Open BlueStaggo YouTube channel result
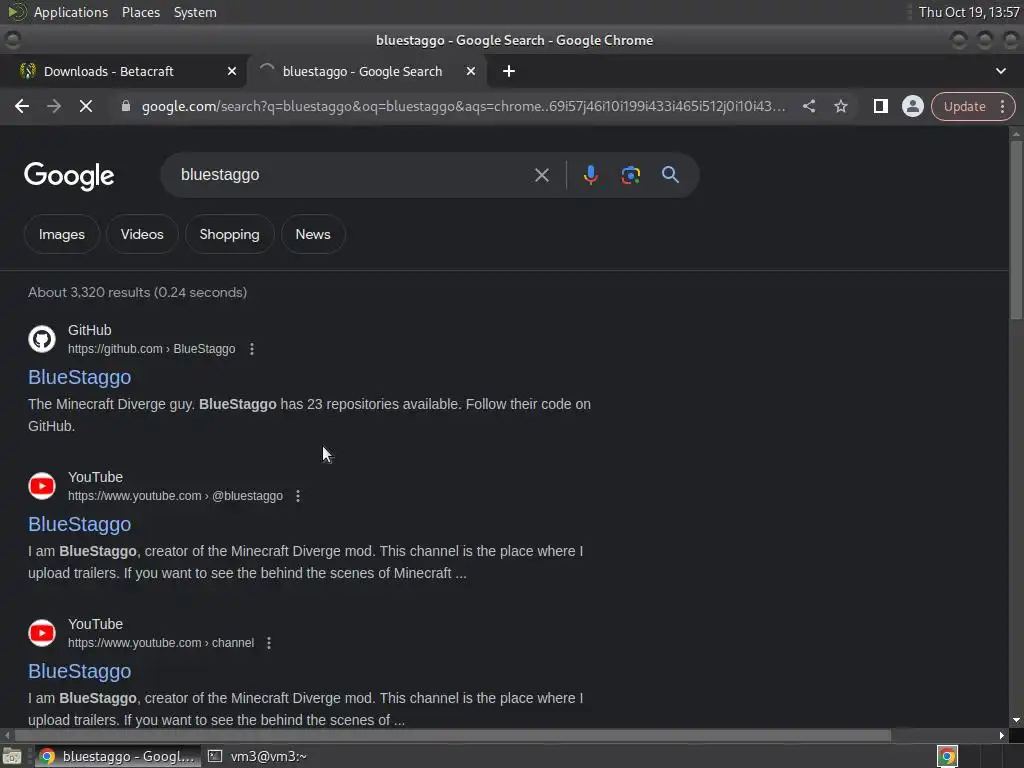1024x768 pixels. click(x=80, y=671)
